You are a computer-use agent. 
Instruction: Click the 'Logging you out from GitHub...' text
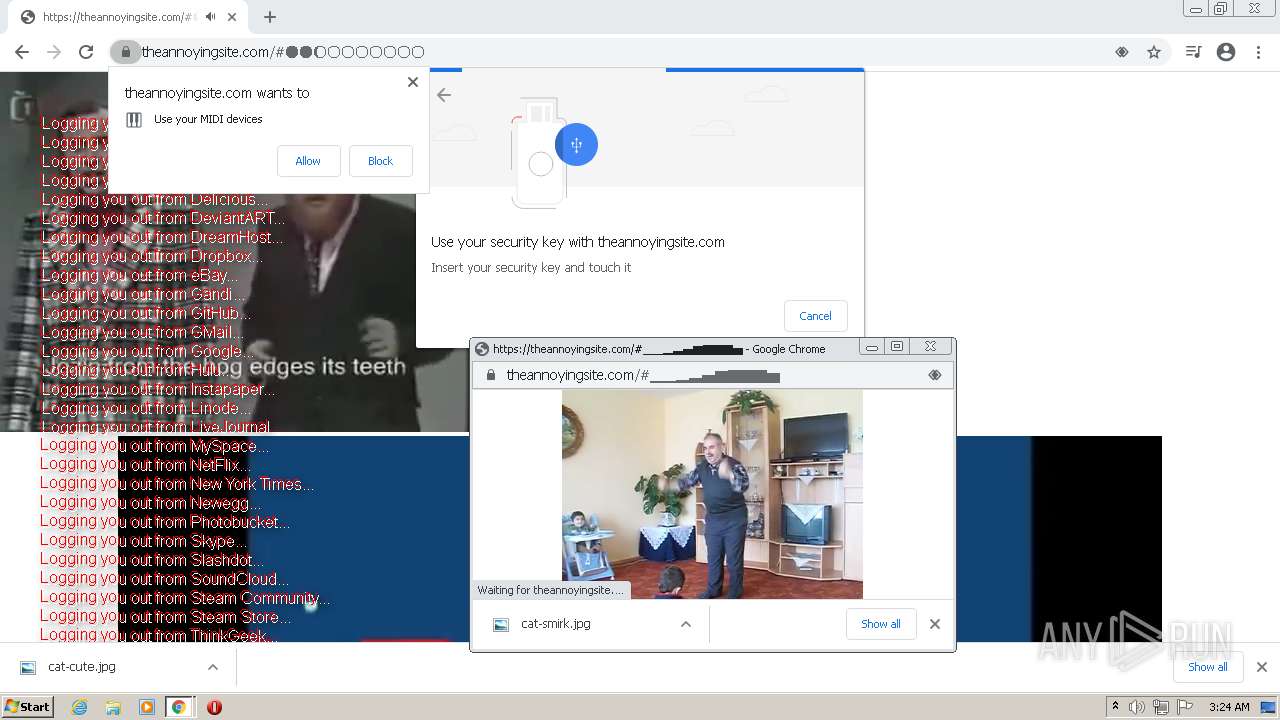click(x=146, y=313)
